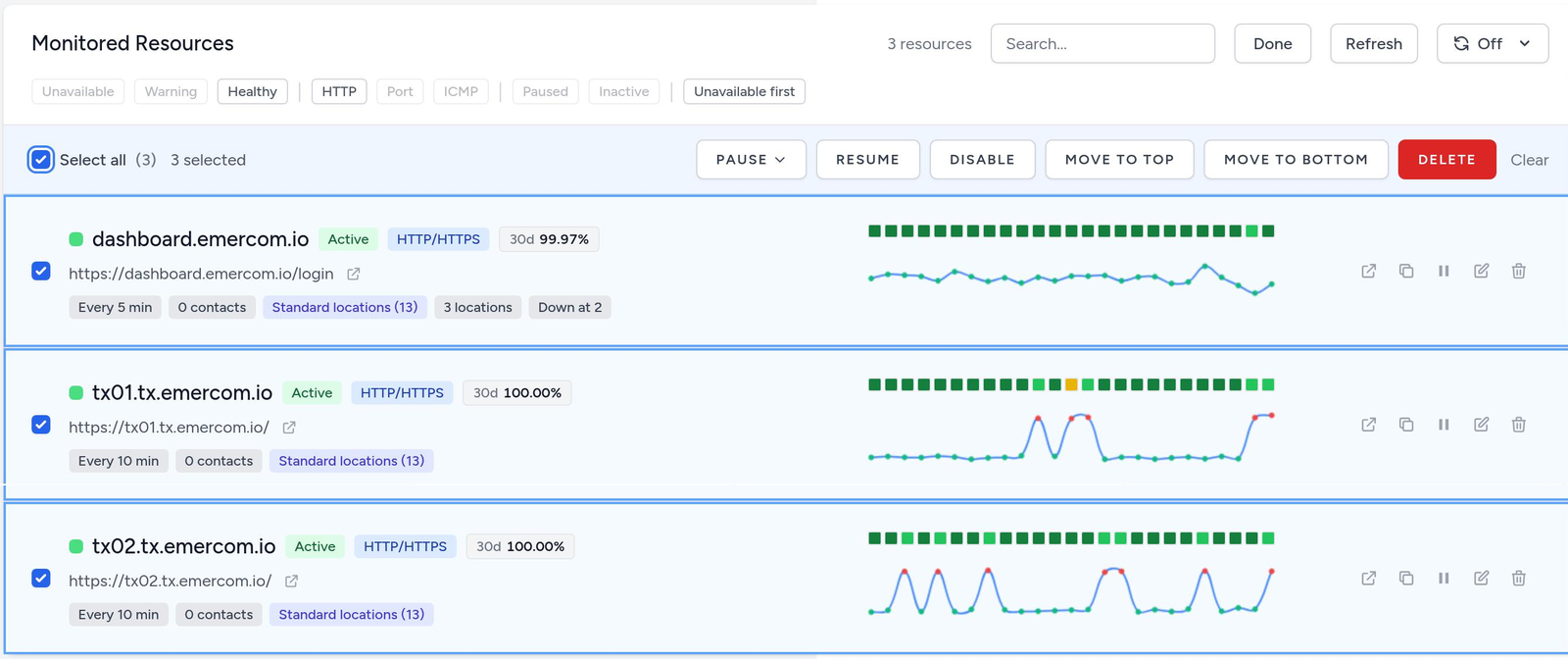The width and height of the screenshot is (1568, 659).
Task: Open the PAUSE dropdown menu
Action: (752, 160)
